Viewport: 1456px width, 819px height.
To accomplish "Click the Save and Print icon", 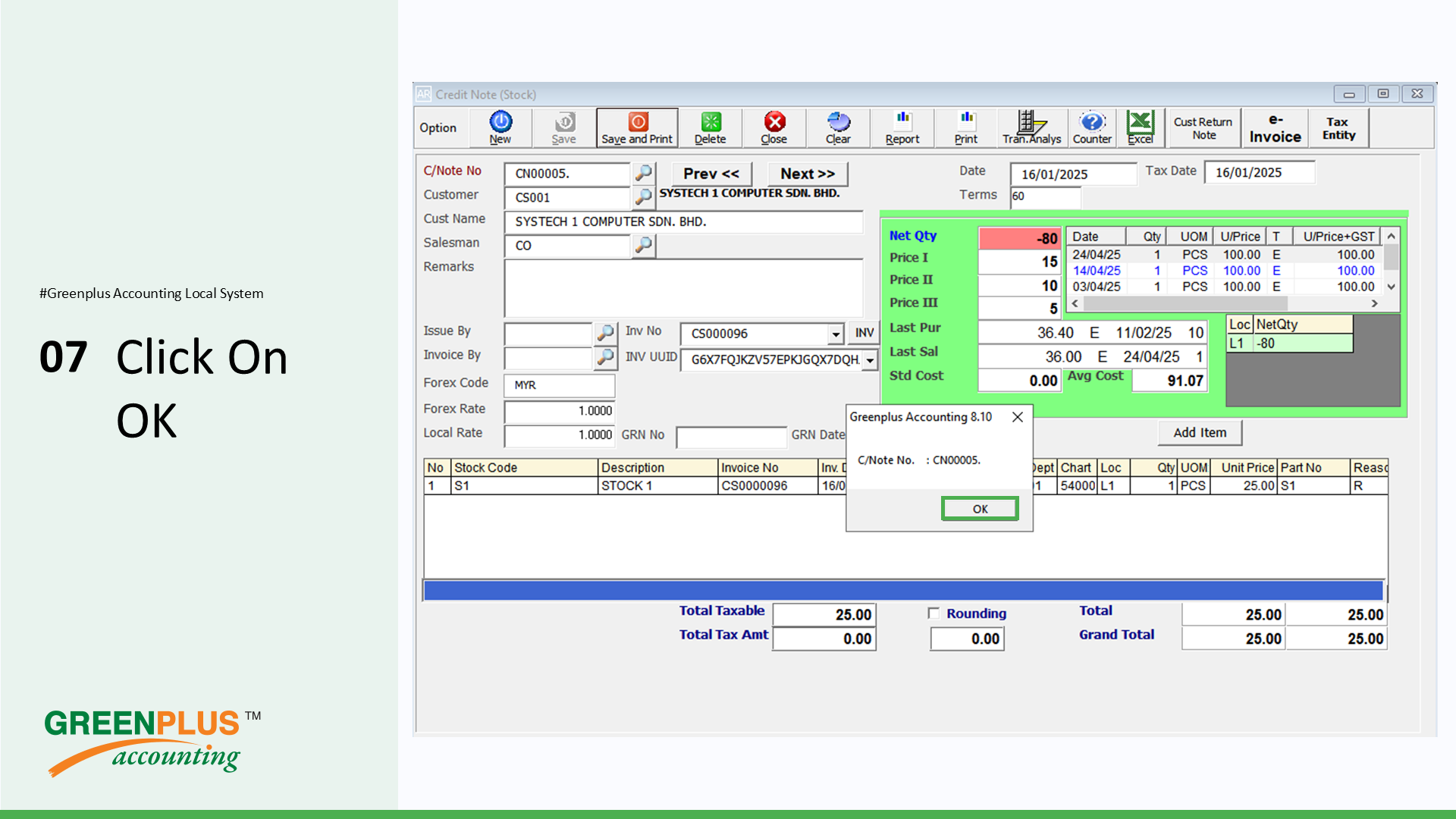I will pyautogui.click(x=637, y=127).
